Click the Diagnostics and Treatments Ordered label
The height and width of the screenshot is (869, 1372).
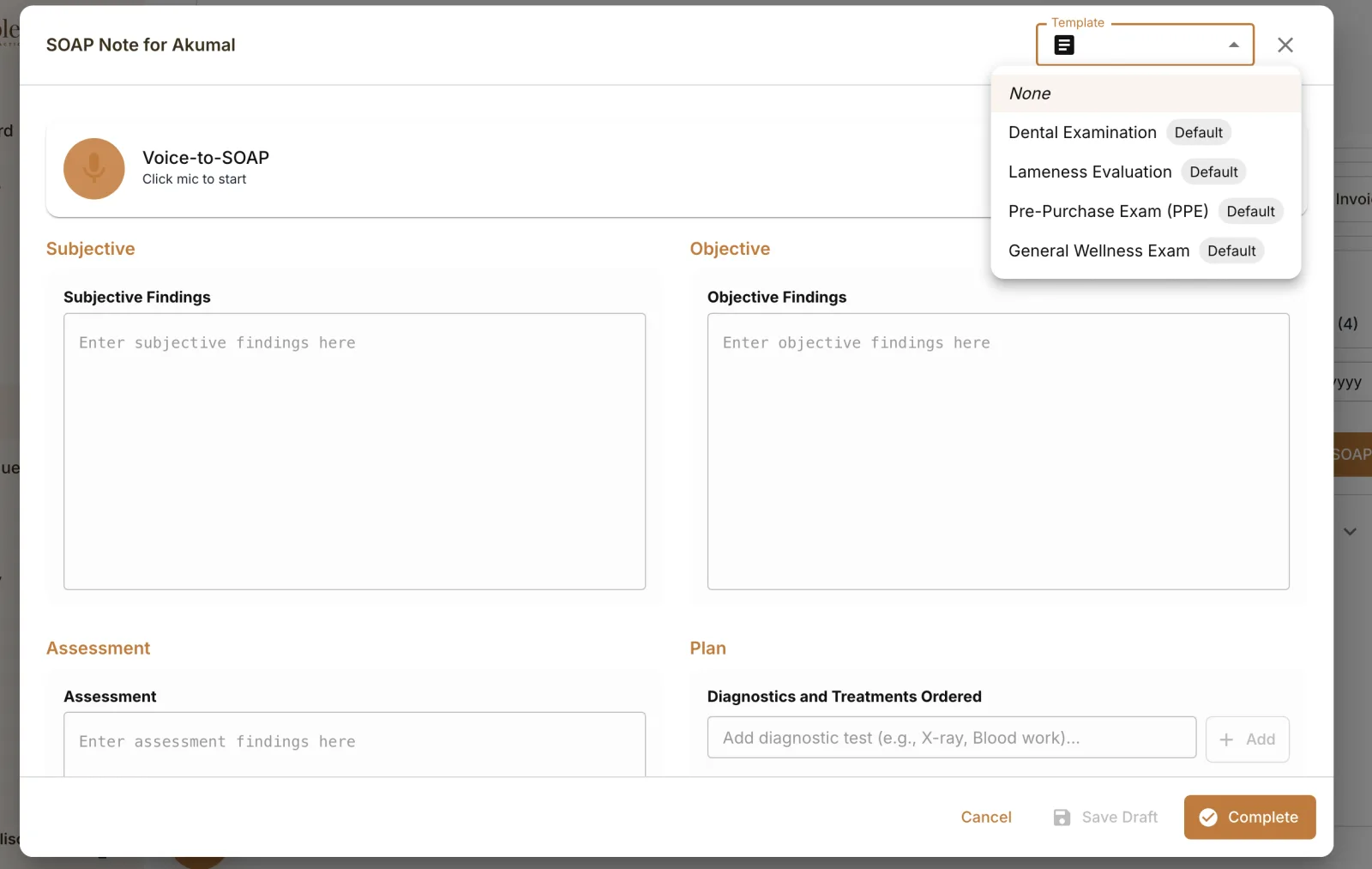[x=845, y=697]
